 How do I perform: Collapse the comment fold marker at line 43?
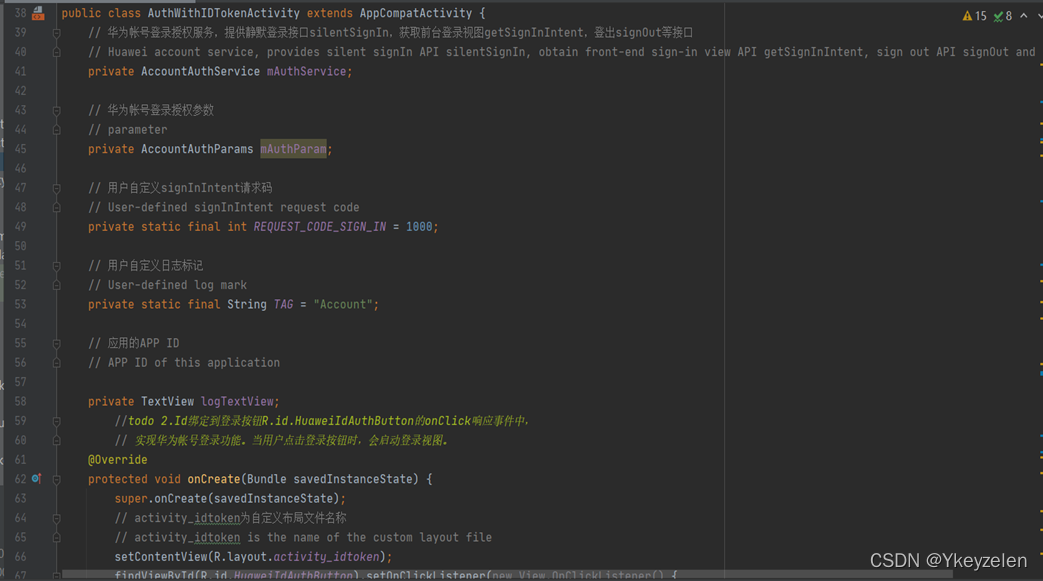click(57, 110)
